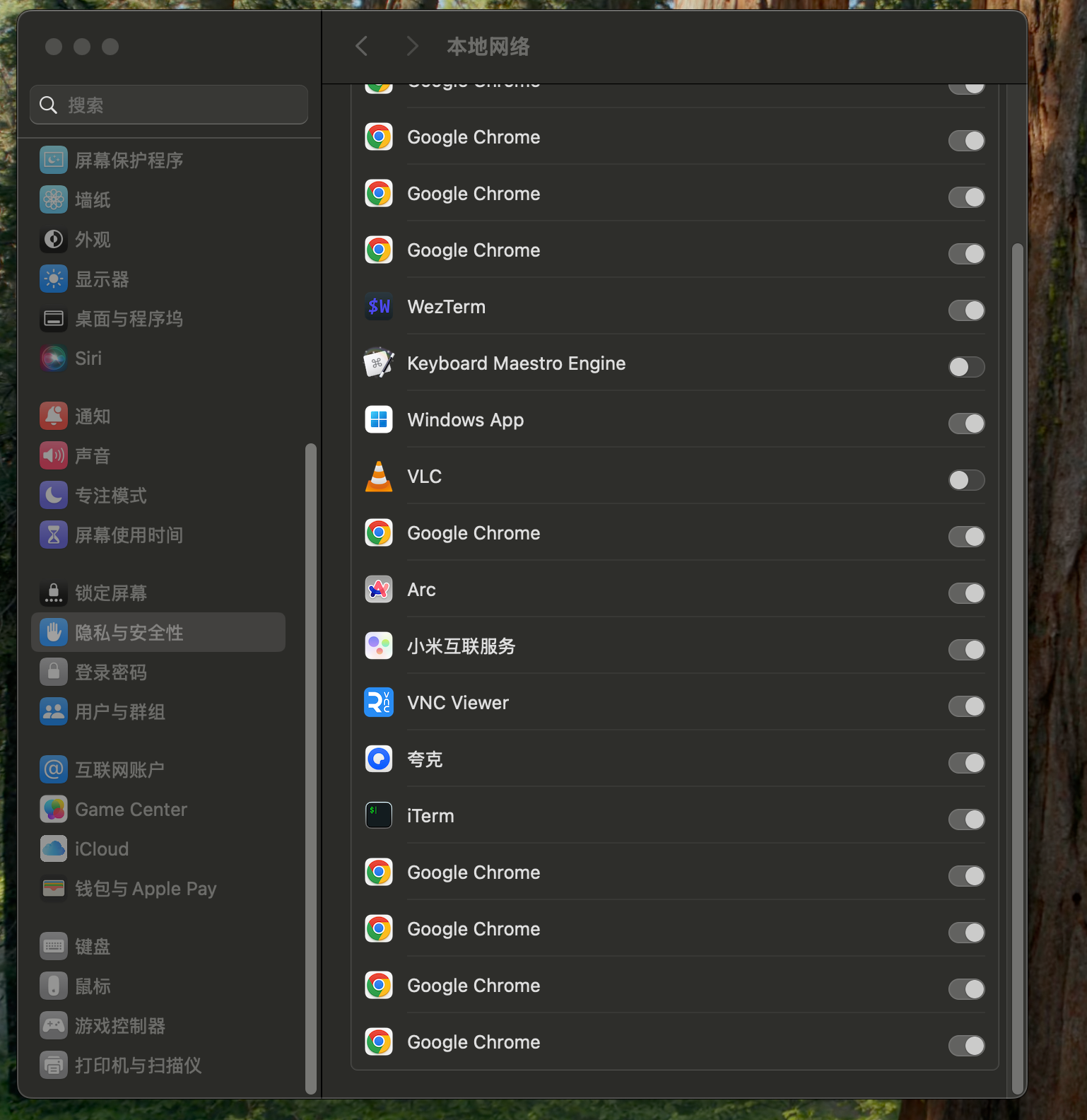Click the 夸克 app icon
This screenshot has height=1120, width=1087.
pos(379,759)
